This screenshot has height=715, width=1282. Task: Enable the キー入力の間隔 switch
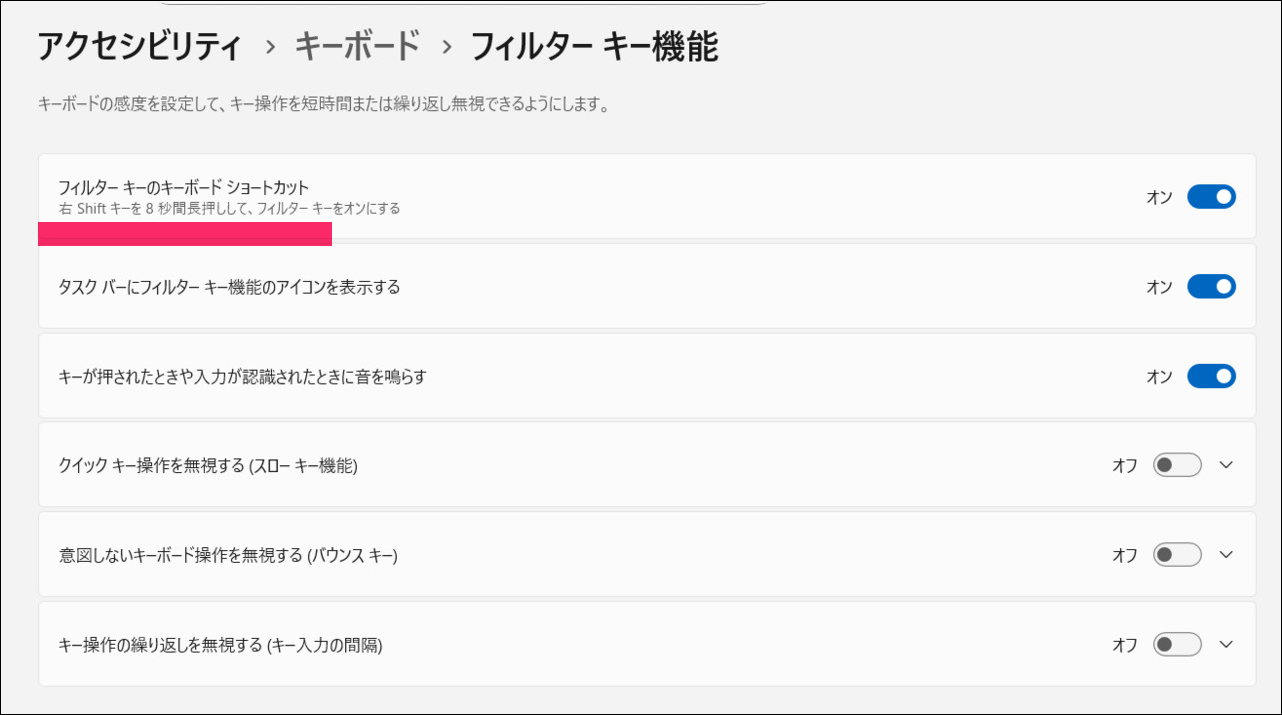click(x=1177, y=645)
